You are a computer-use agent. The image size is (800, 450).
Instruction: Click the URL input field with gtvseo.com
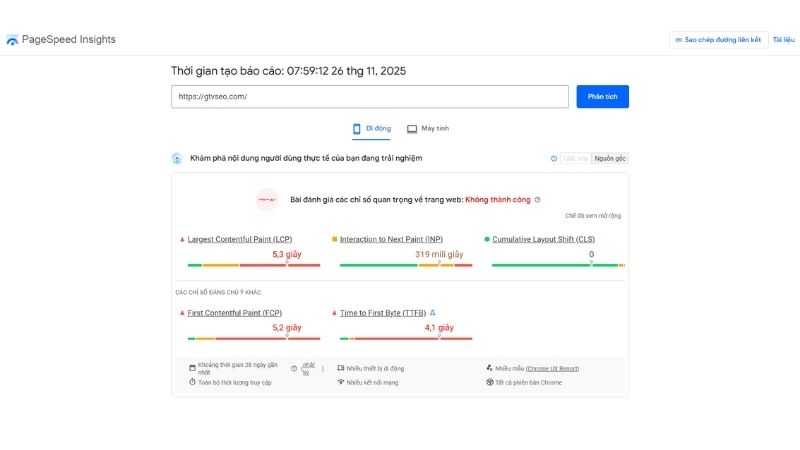[x=370, y=96]
